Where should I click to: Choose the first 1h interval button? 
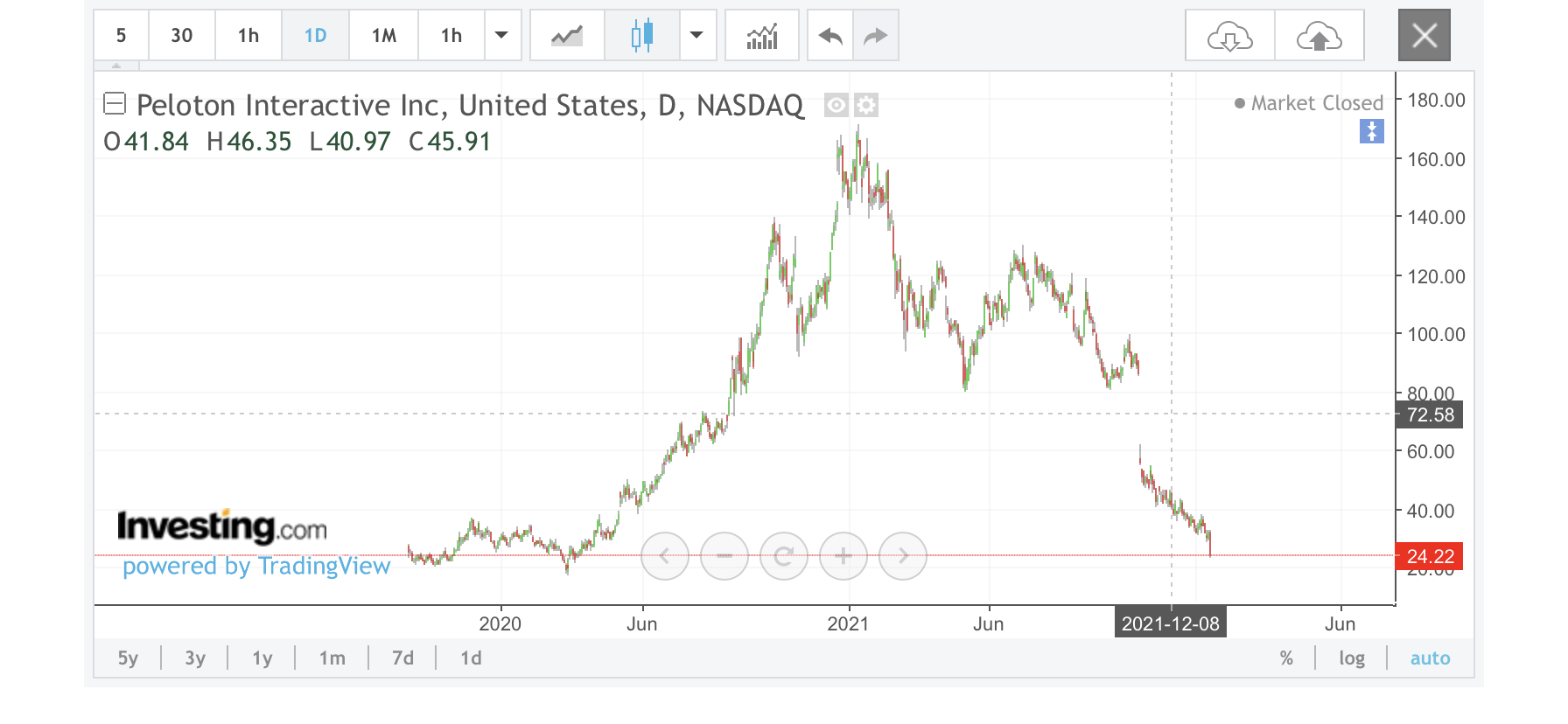(x=248, y=36)
